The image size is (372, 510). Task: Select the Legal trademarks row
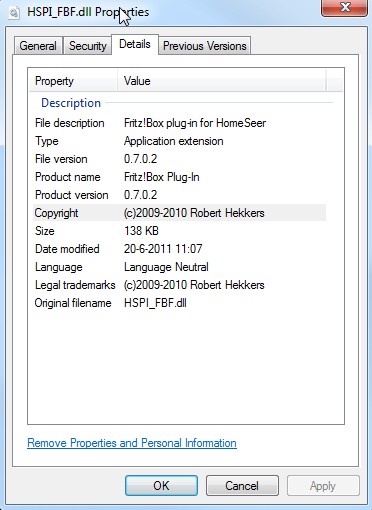(179, 285)
